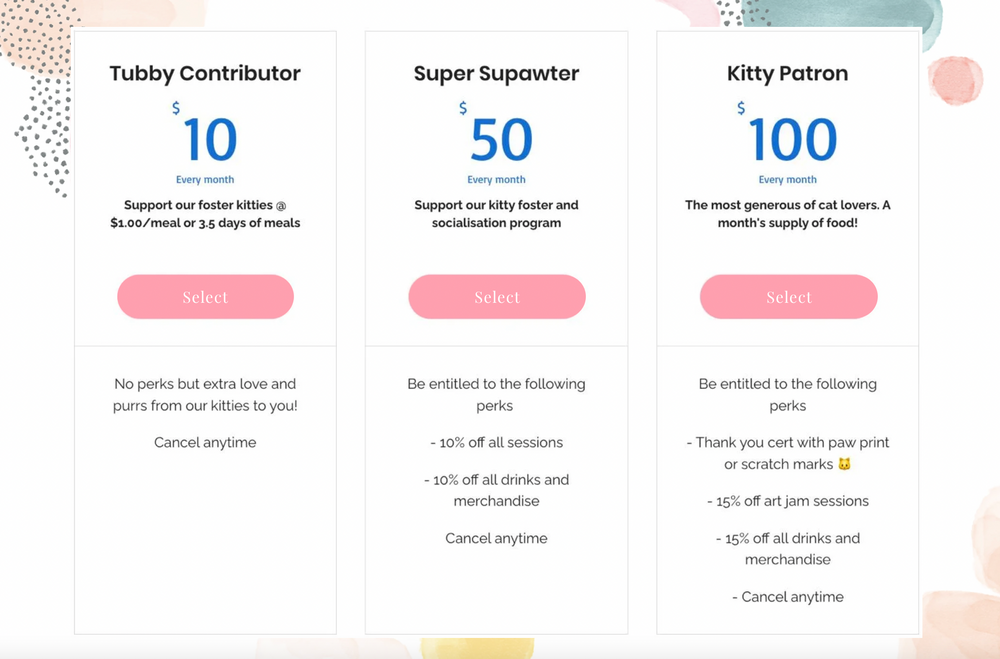The height and width of the screenshot is (659, 1000).
Task: Select the Tubby Contributor $10 plan
Action: [205, 296]
